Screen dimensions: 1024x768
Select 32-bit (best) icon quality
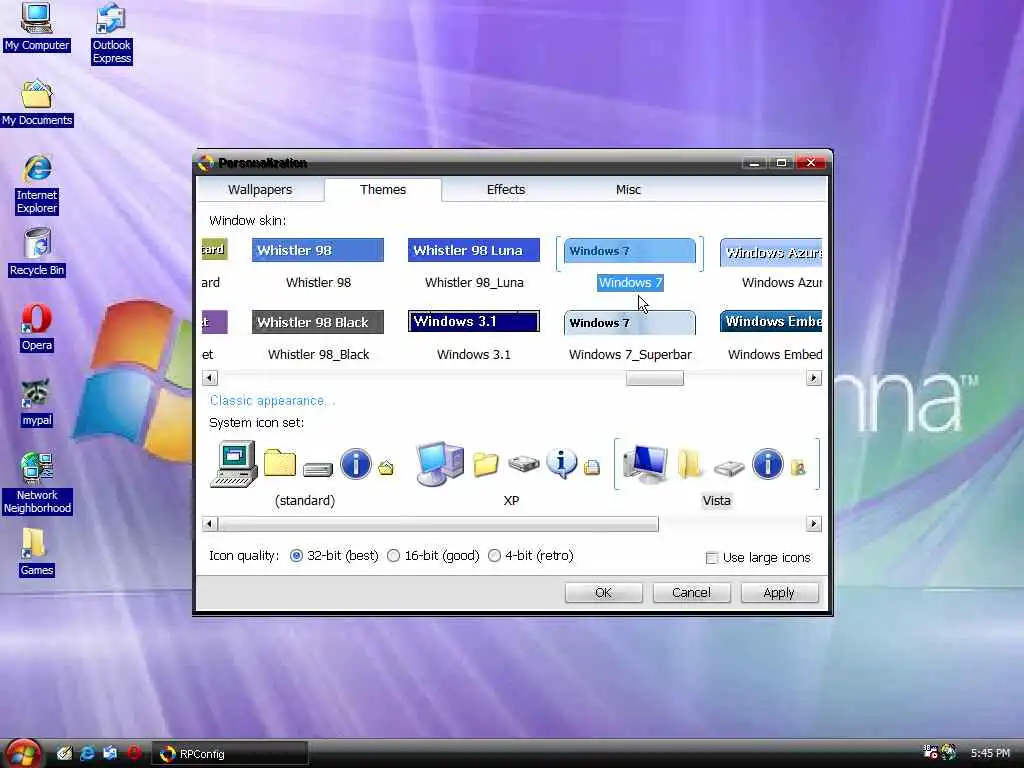coord(334,556)
